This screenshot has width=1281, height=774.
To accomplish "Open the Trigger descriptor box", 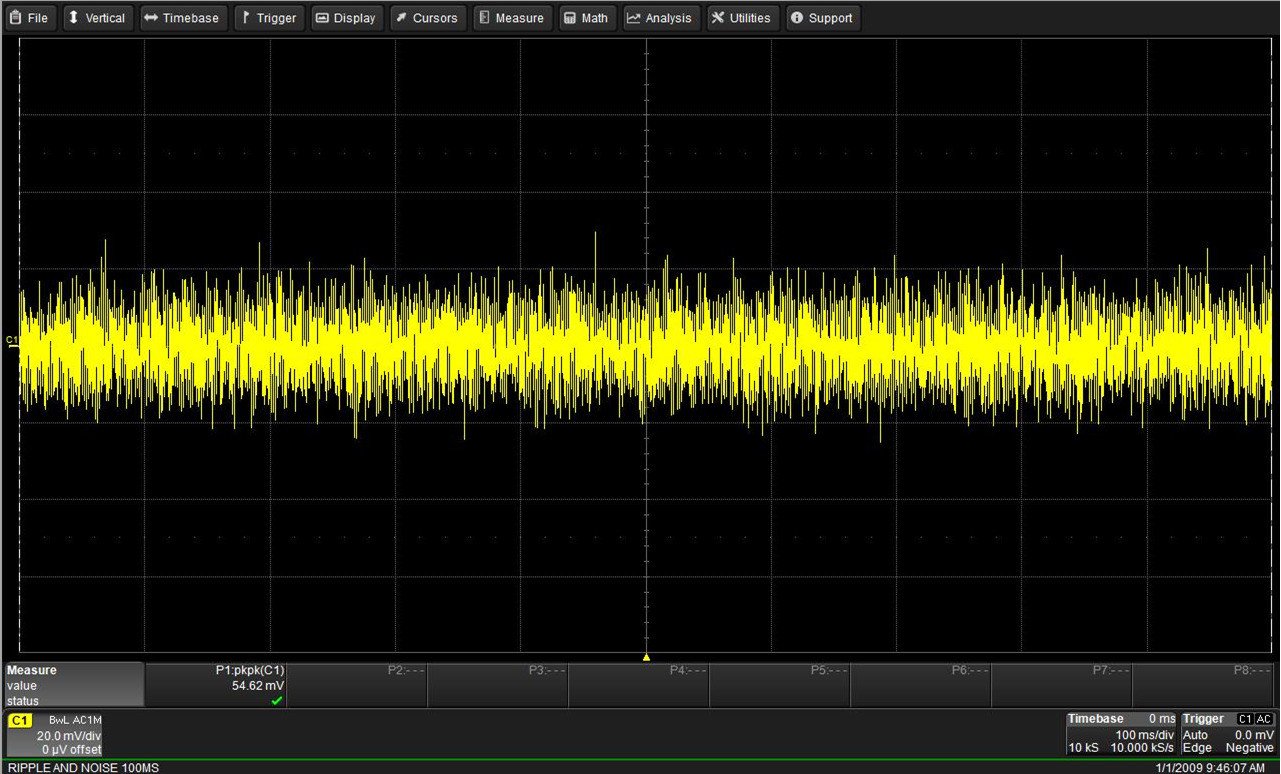I will pyautogui.click(x=1228, y=734).
